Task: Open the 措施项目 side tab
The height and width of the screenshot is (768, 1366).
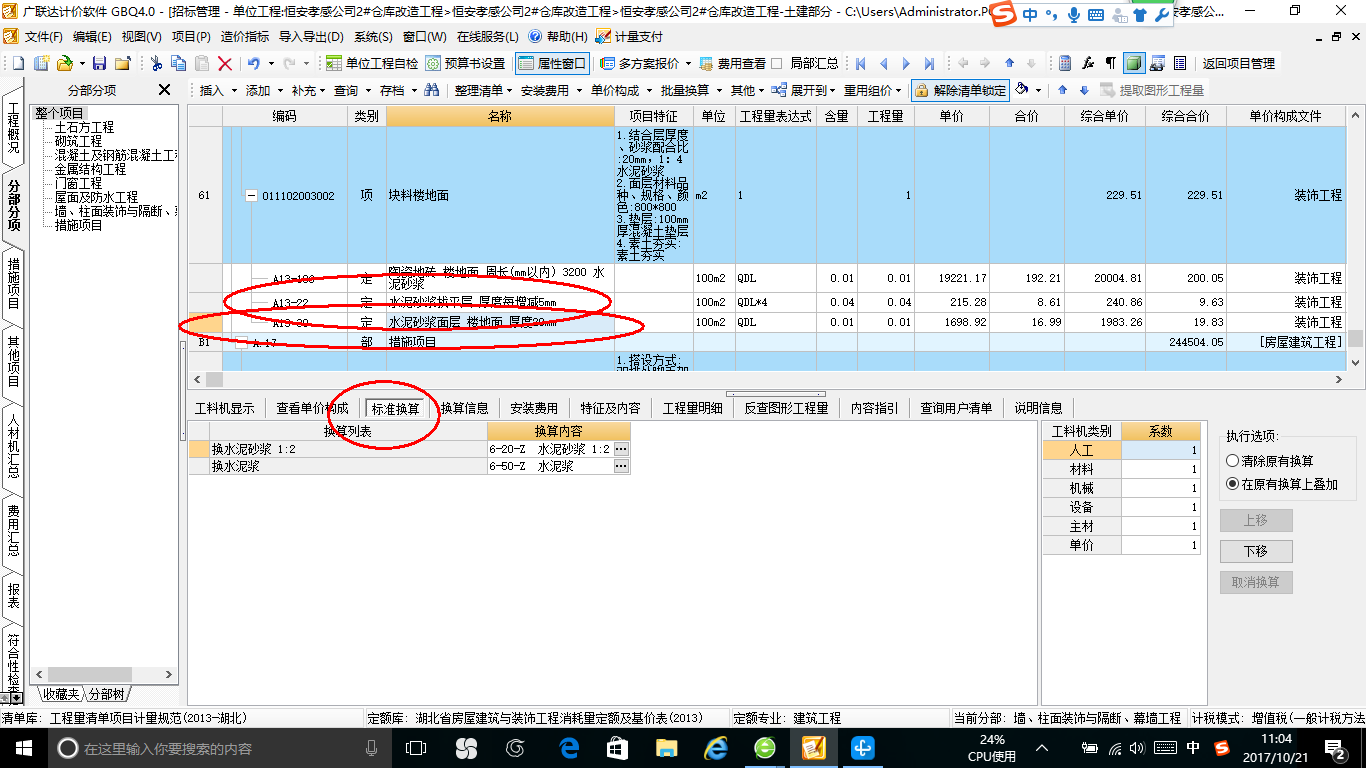Action: (13, 283)
